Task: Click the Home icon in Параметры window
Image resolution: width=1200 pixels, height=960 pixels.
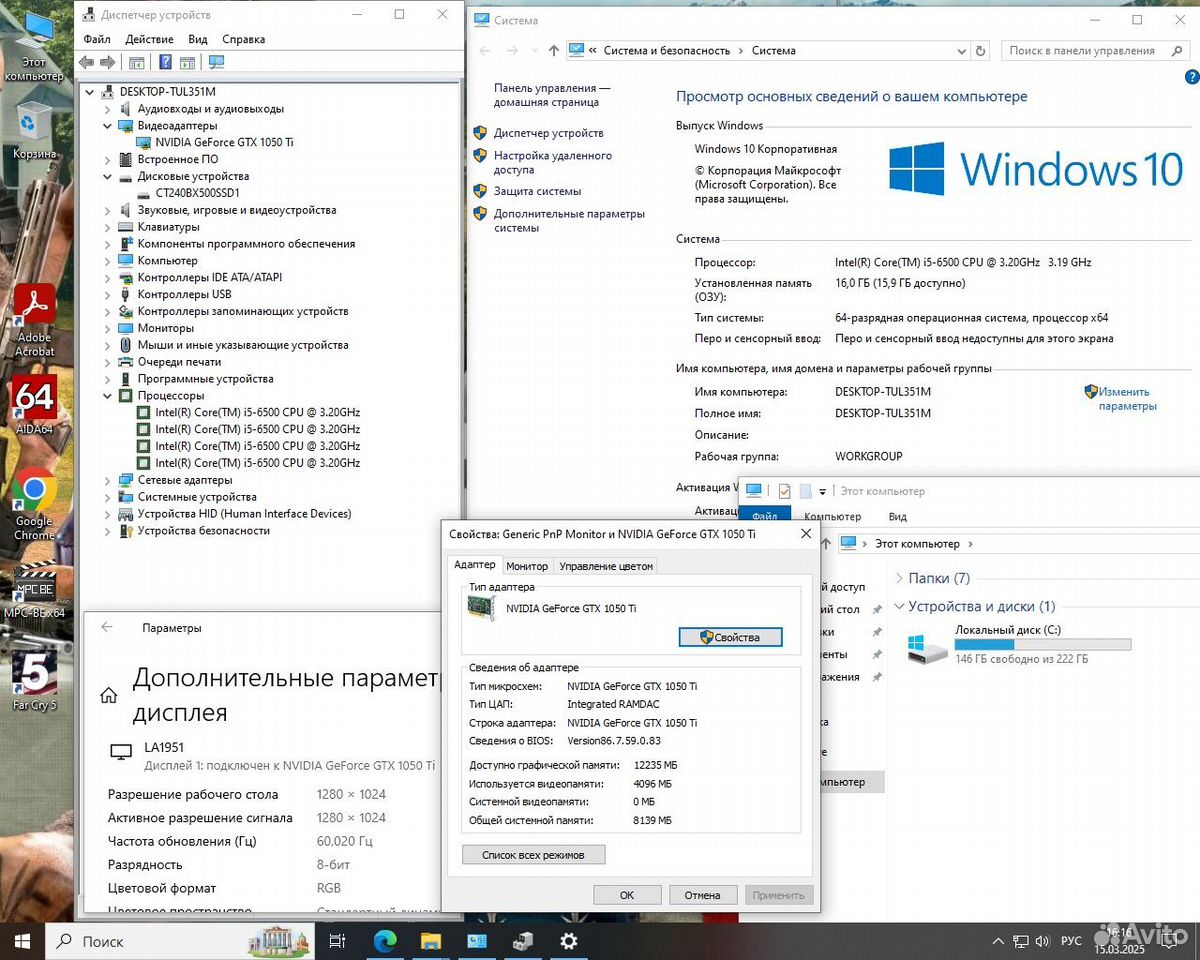Action: click(109, 695)
